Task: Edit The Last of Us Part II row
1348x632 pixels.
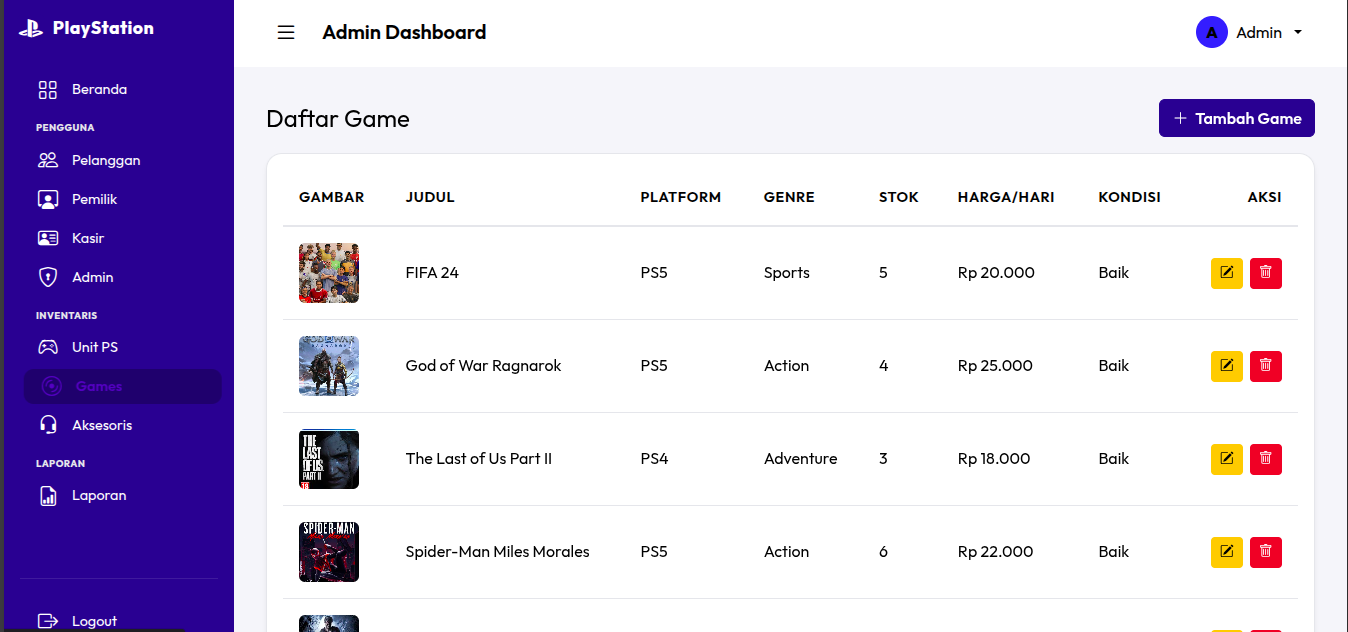Action: pos(1227,459)
